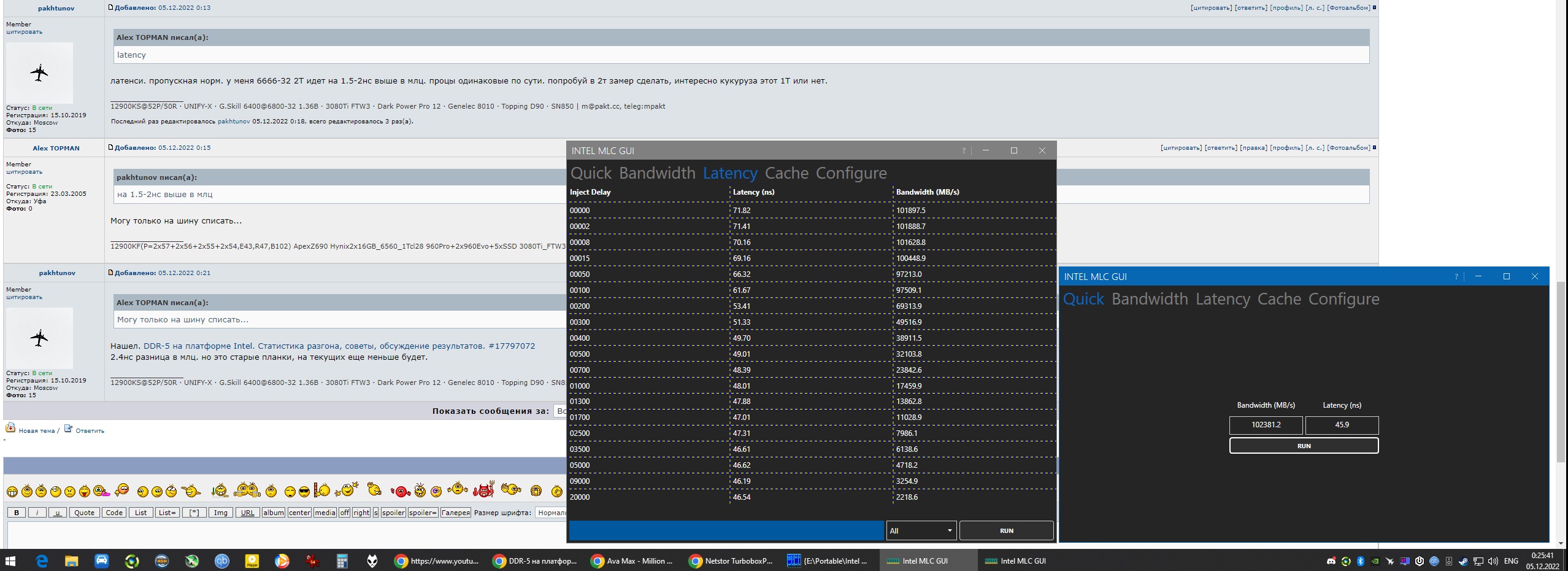1568x571 pixels.
Task: Open the 'Alex TOPMAN' username link in author column
Action: [x=56, y=148]
